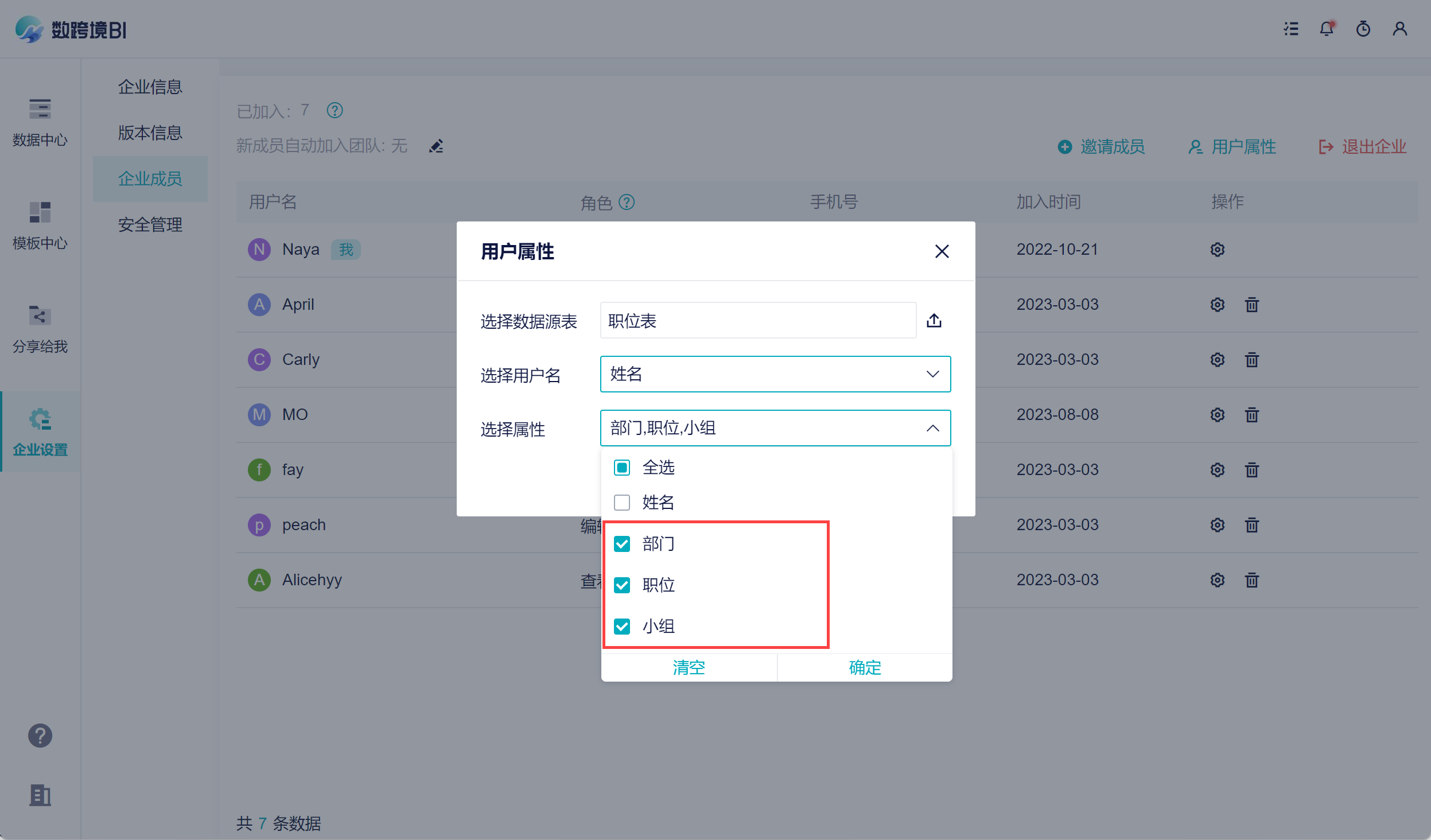This screenshot has width=1431, height=840.
Task: Edit auto-join team pencil icon
Action: (436, 146)
